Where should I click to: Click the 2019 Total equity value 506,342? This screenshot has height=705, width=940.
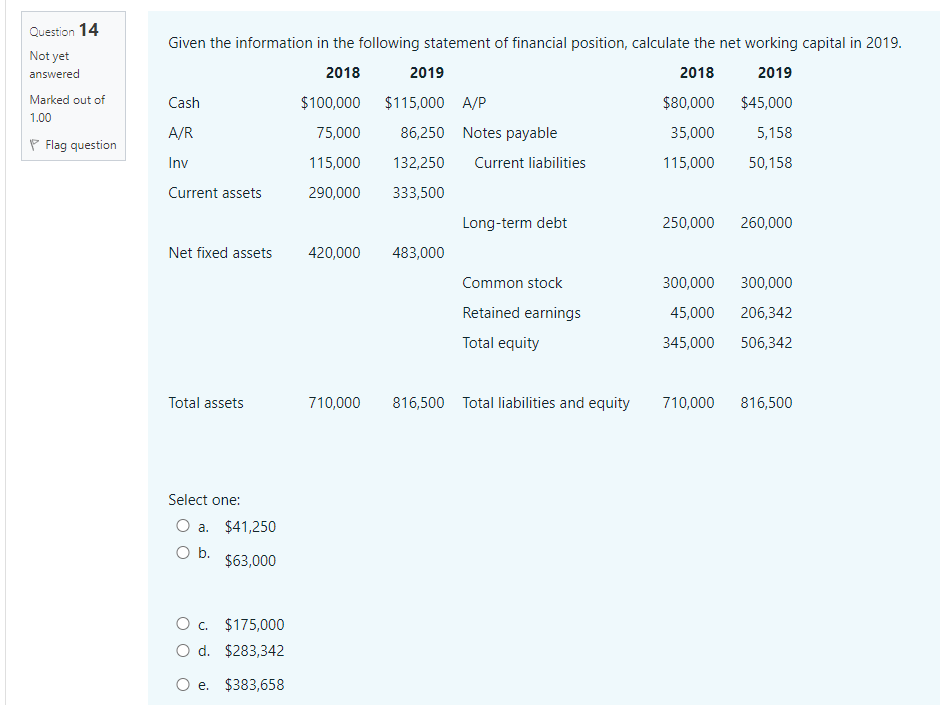pyautogui.click(x=766, y=342)
